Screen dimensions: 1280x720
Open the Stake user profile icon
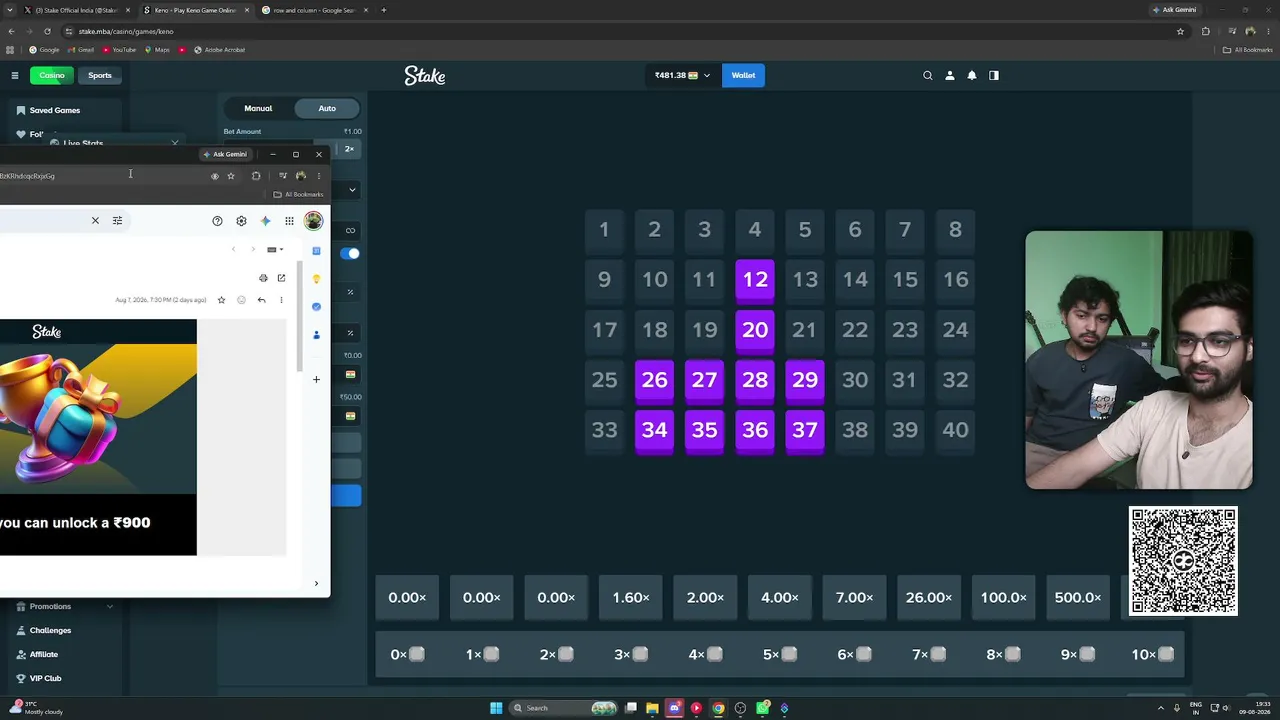[x=950, y=75]
